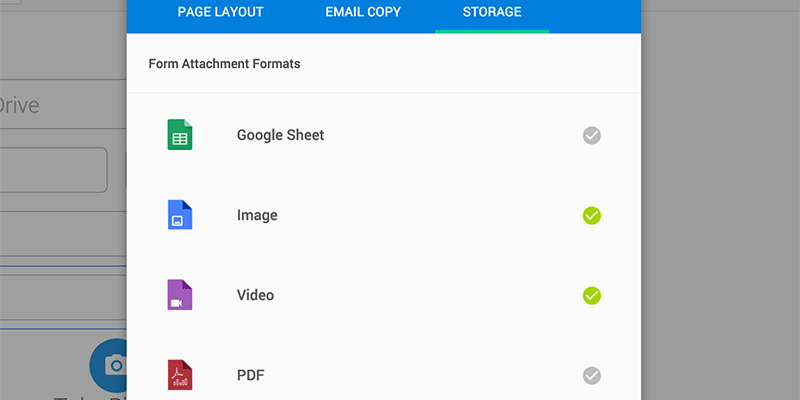Click the purple Video file icon

(180, 295)
